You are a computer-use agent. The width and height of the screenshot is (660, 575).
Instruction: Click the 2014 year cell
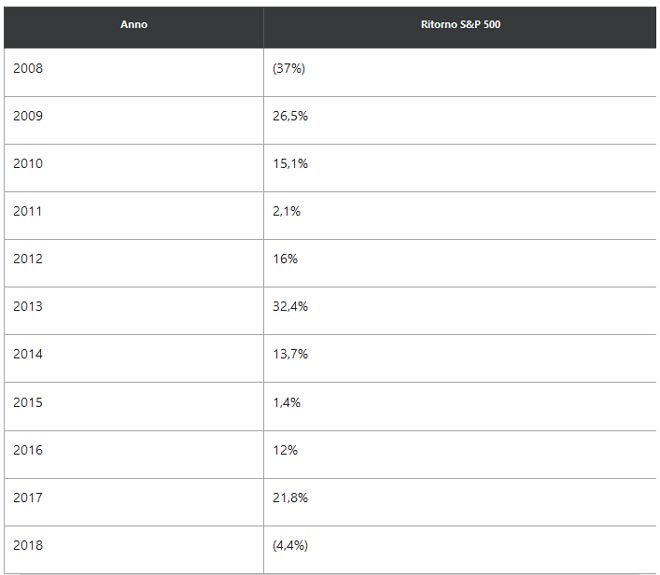pyautogui.click(x=28, y=354)
